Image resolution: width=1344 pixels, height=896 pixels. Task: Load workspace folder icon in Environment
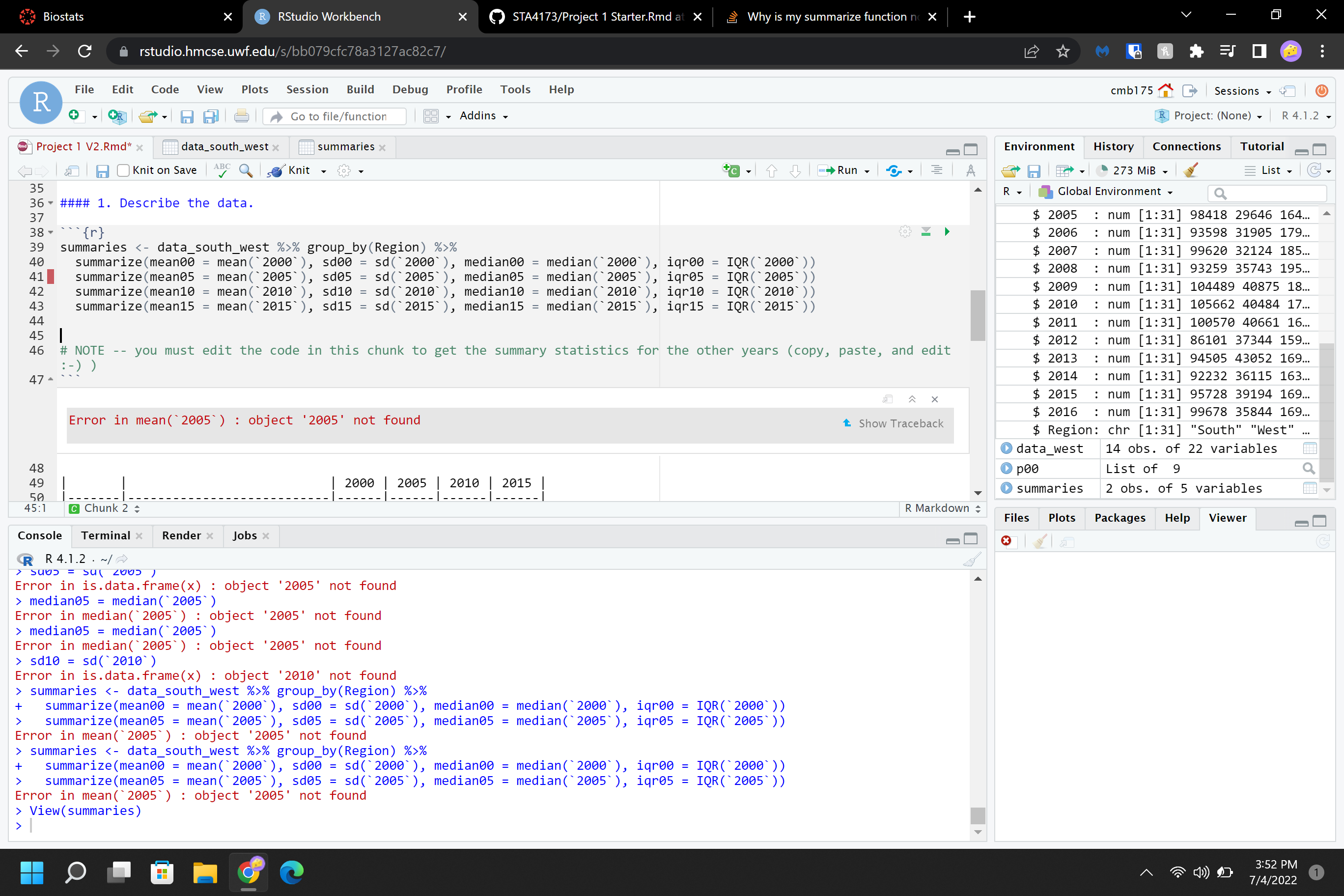point(1011,170)
